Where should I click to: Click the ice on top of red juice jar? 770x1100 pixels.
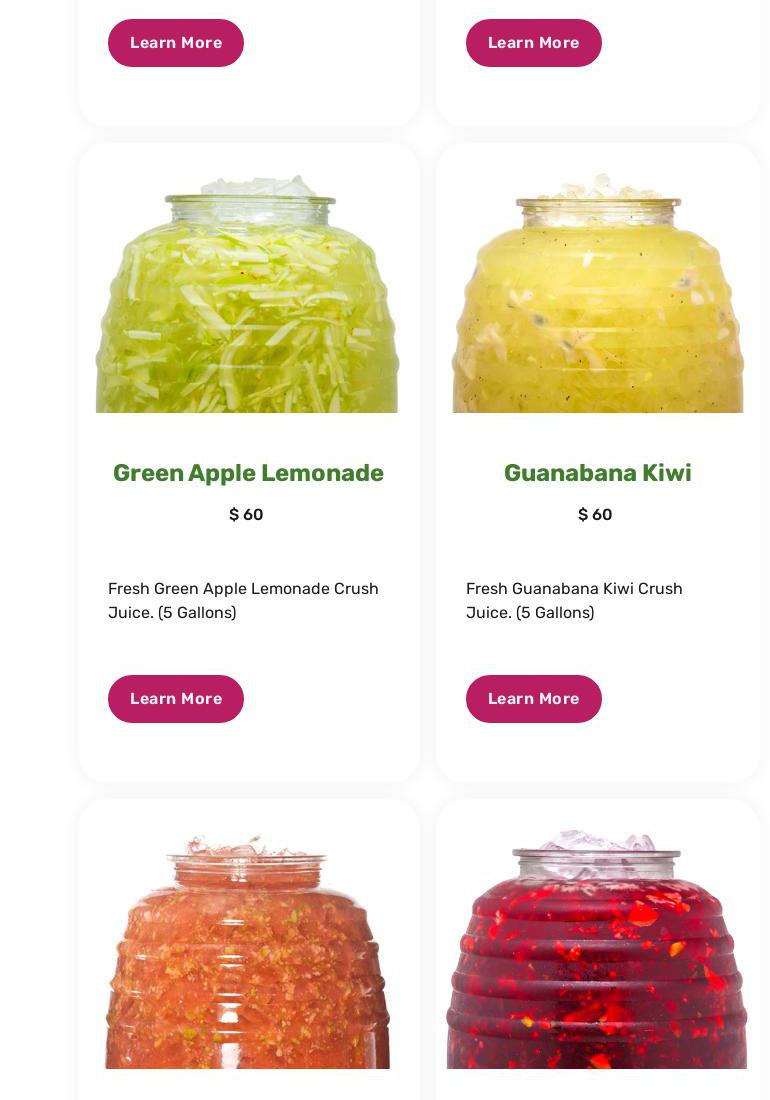[597, 840]
